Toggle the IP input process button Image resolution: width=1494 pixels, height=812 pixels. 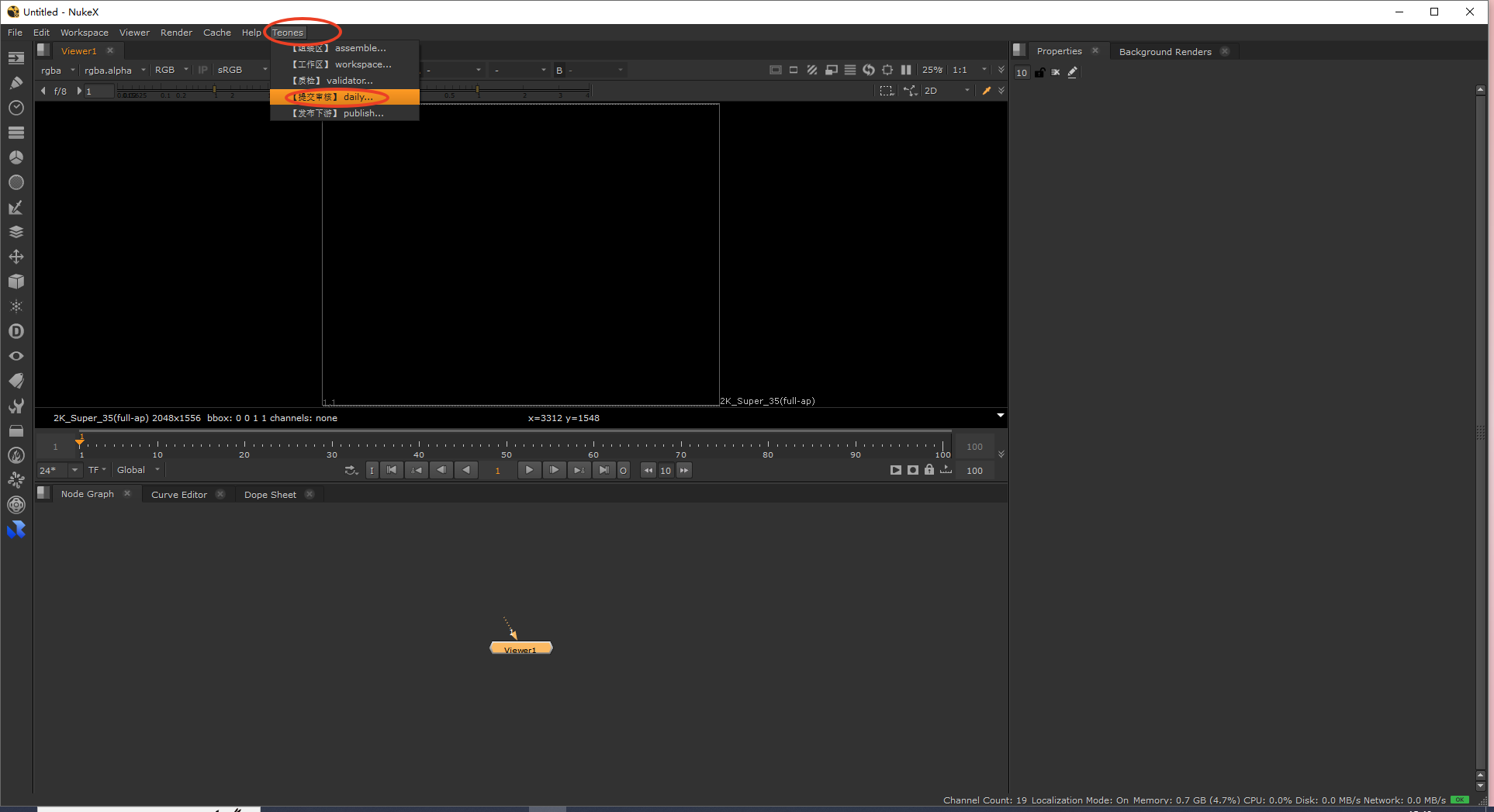pyautogui.click(x=202, y=70)
